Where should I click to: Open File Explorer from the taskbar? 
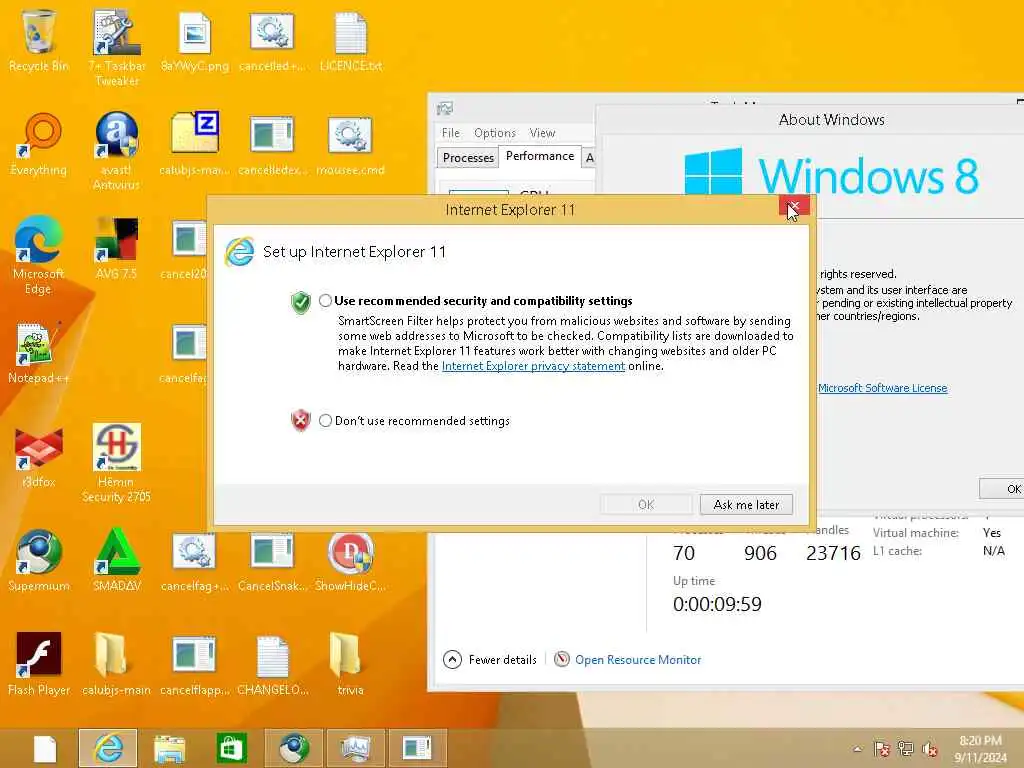(x=170, y=748)
